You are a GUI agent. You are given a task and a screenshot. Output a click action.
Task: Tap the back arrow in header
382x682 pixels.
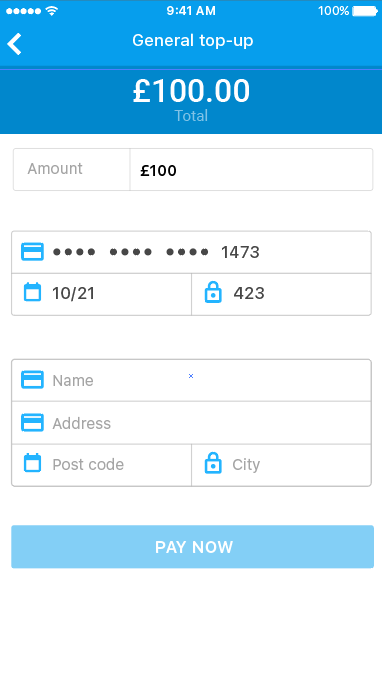click(x=14, y=43)
